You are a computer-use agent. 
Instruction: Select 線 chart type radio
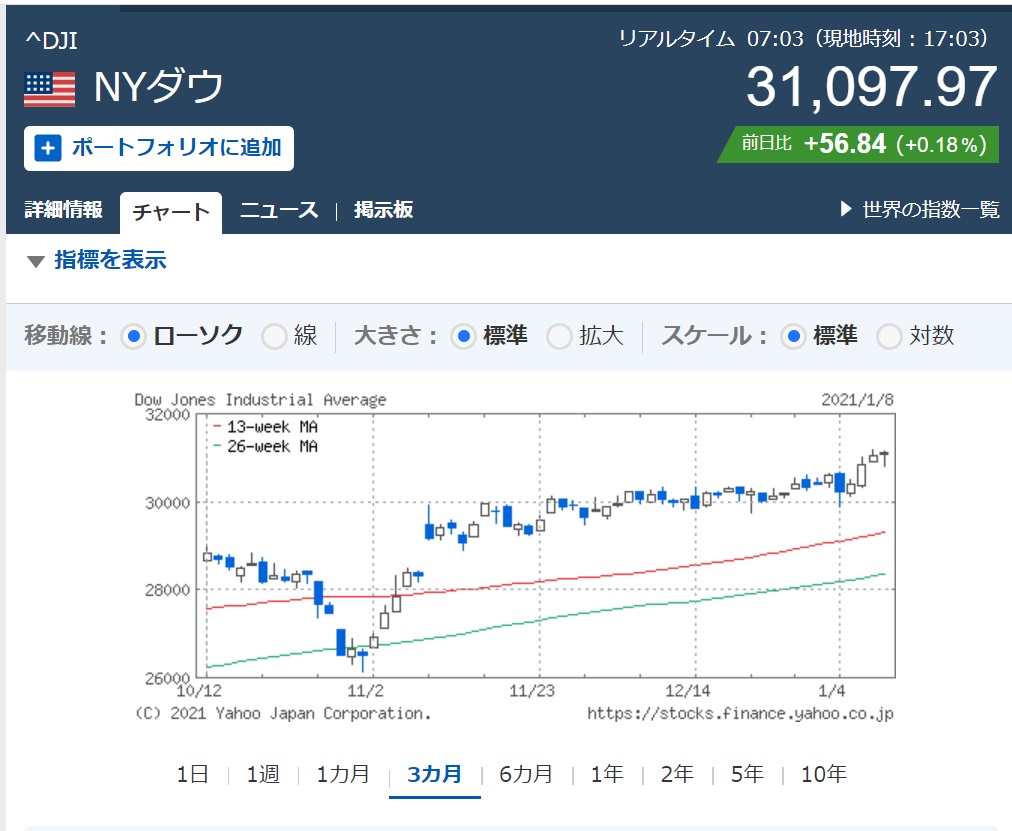(274, 336)
